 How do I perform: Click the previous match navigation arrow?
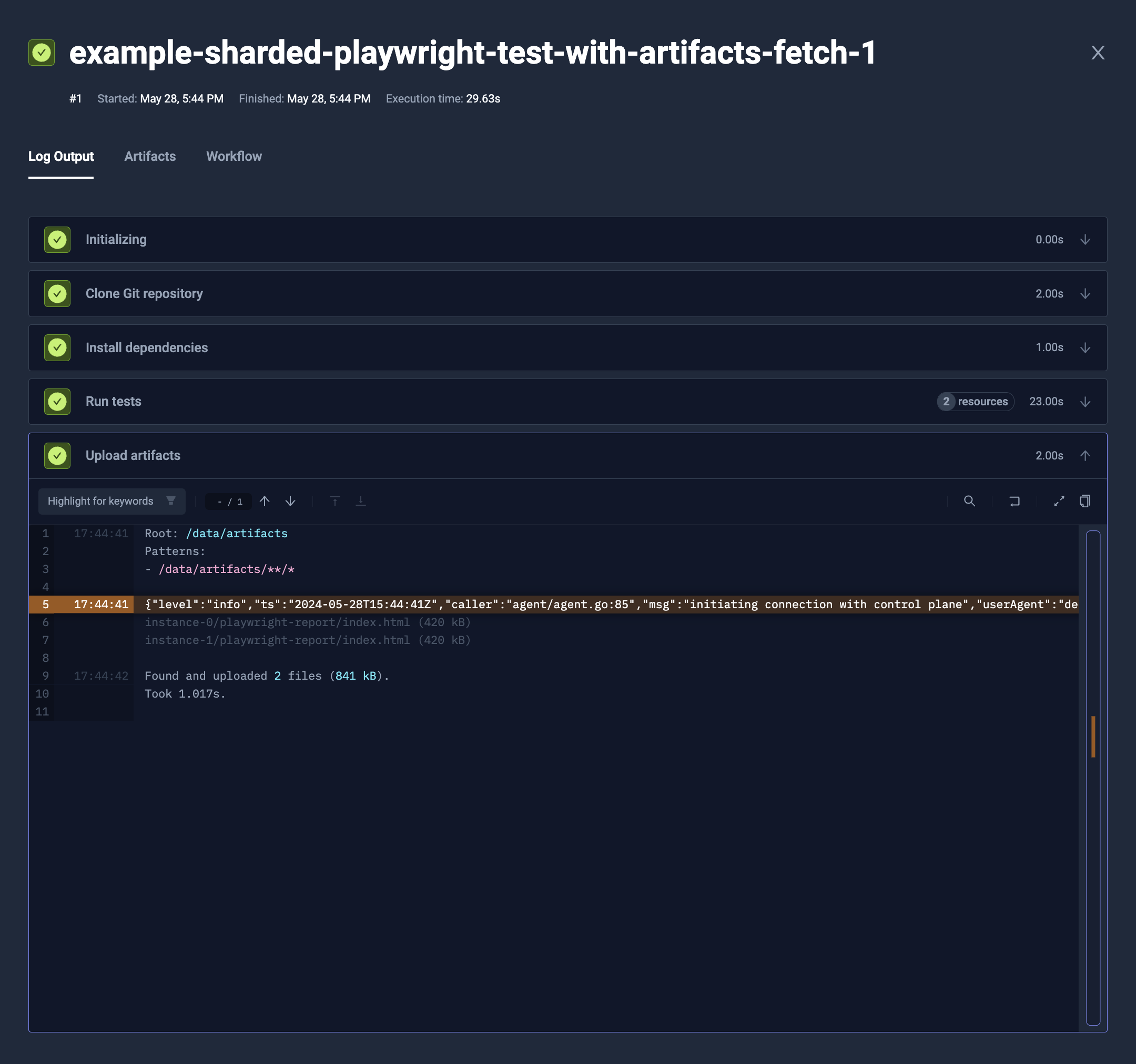pos(265,501)
